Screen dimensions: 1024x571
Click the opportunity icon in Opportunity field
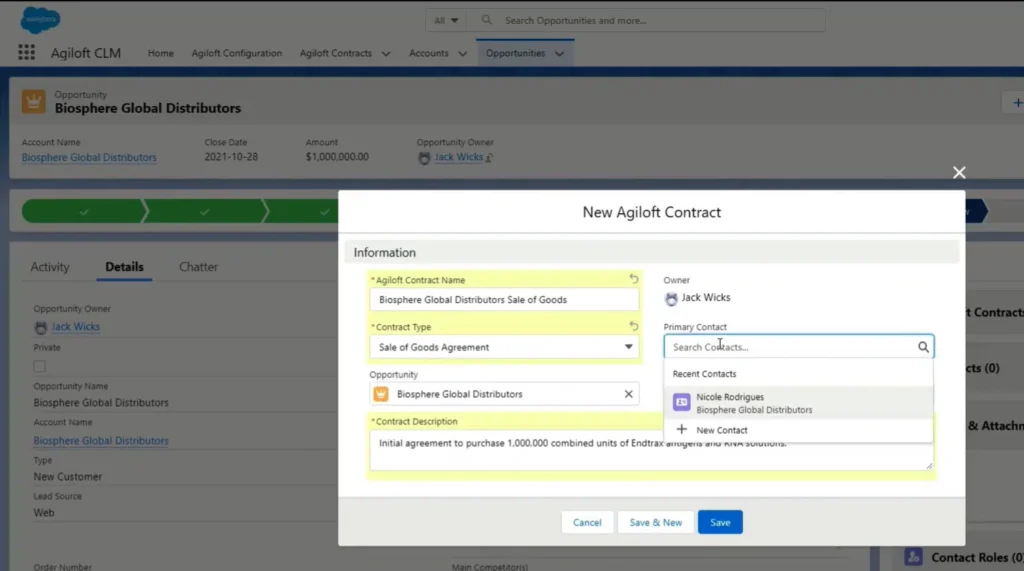click(381, 394)
